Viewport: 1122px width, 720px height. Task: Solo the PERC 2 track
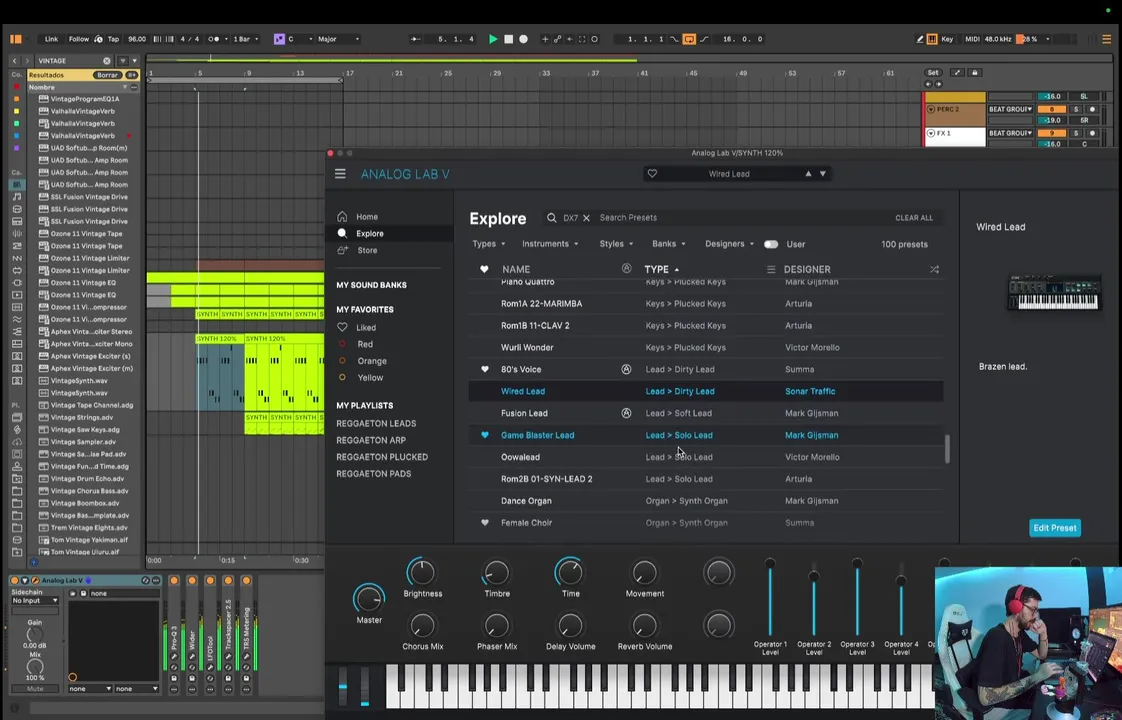click(1076, 110)
